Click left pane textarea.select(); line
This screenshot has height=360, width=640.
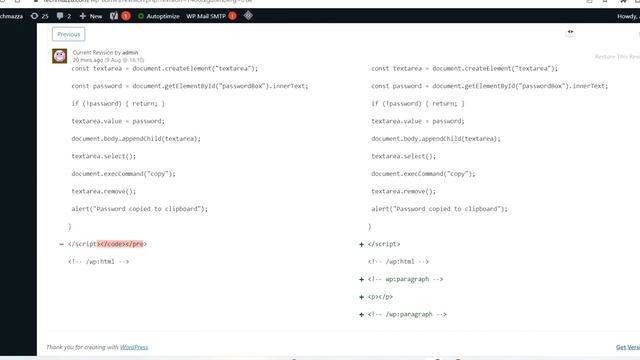tap(104, 156)
